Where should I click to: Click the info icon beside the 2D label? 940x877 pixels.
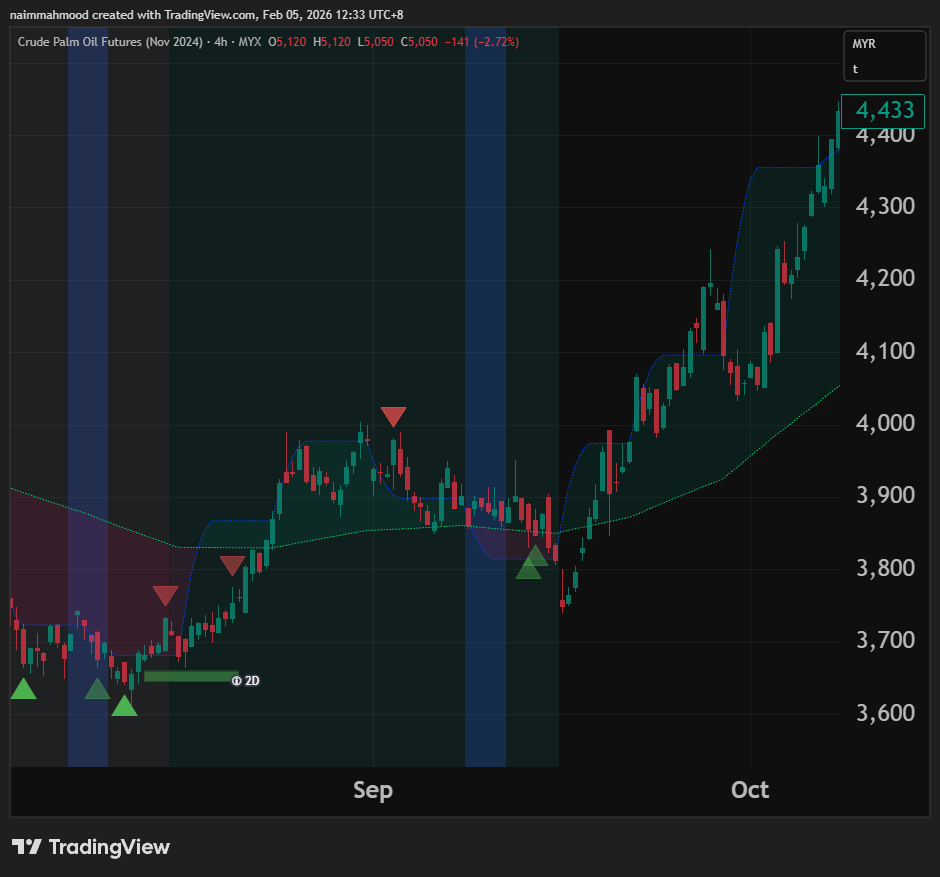237,681
